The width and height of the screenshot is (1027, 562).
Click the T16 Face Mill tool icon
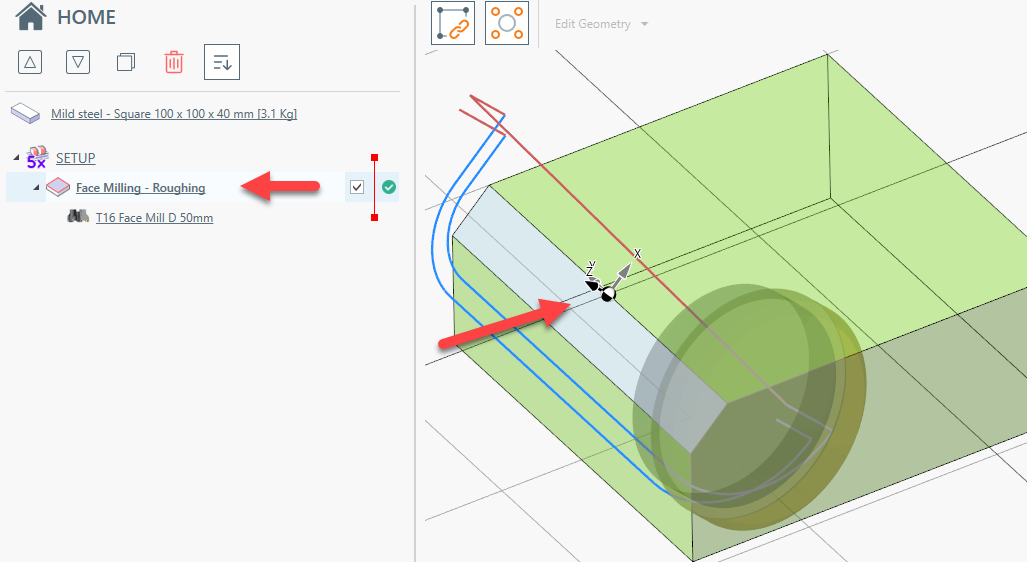click(x=78, y=216)
